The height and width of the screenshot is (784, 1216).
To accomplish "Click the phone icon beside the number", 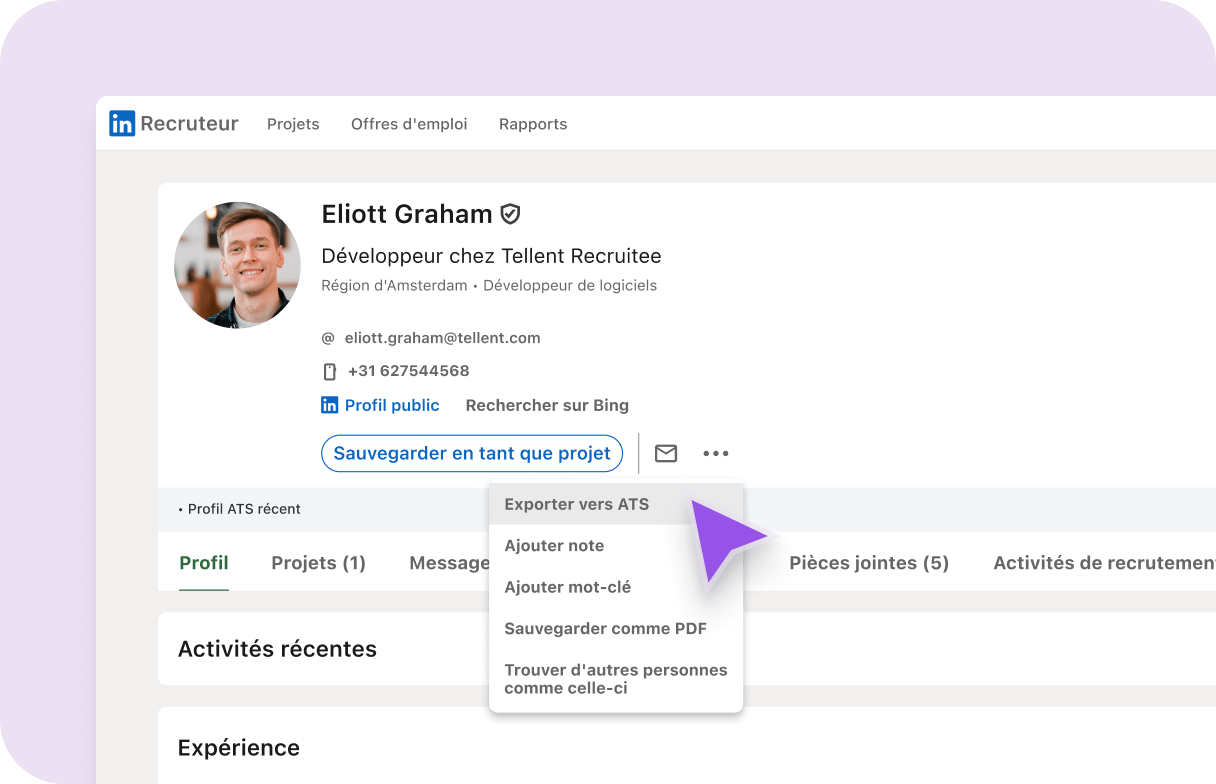I will [x=329, y=370].
